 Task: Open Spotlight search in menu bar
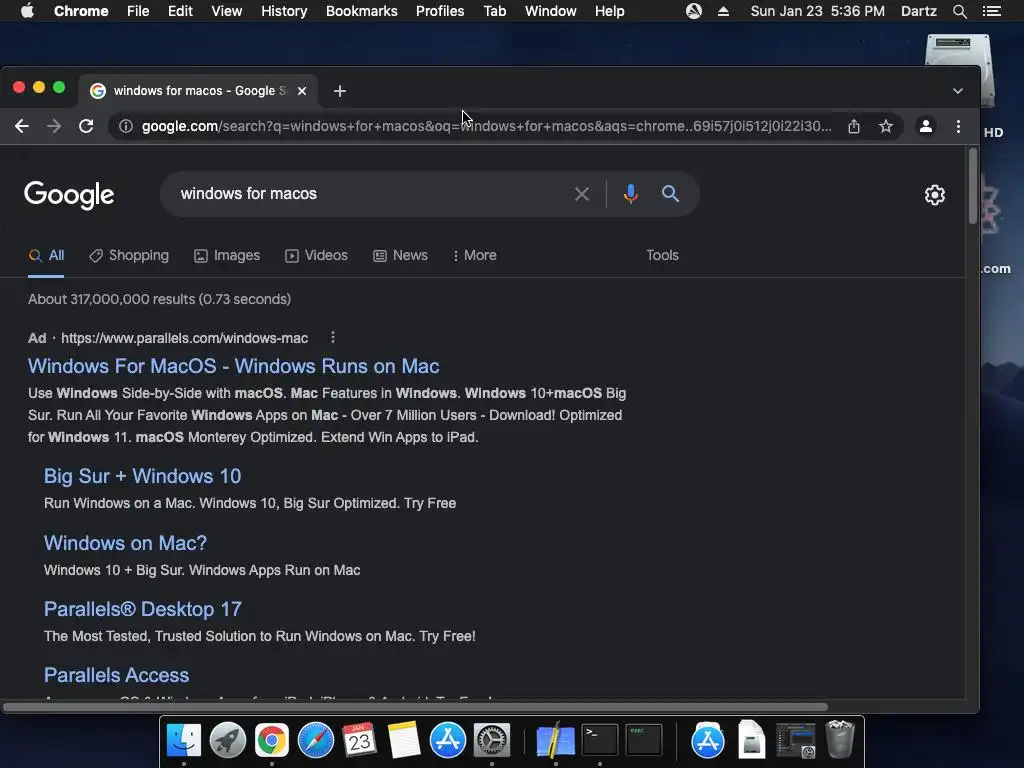click(x=959, y=11)
